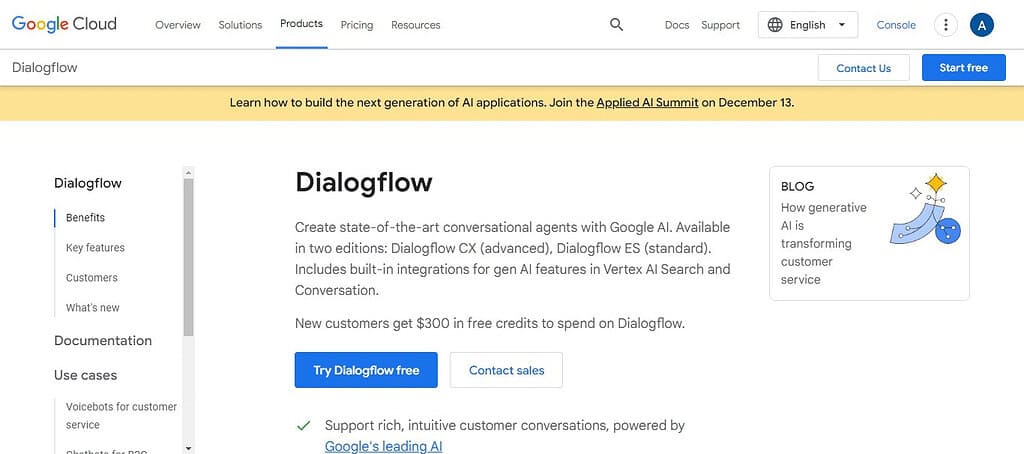Click the sidebar scrollbar up arrow

pos(188,173)
